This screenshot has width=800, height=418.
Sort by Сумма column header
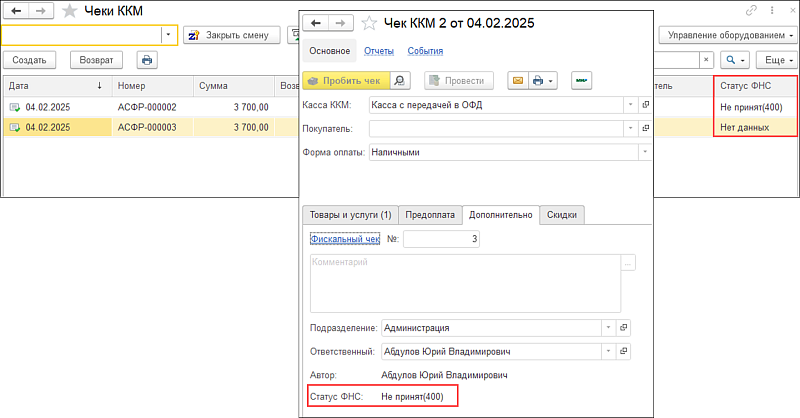point(234,86)
